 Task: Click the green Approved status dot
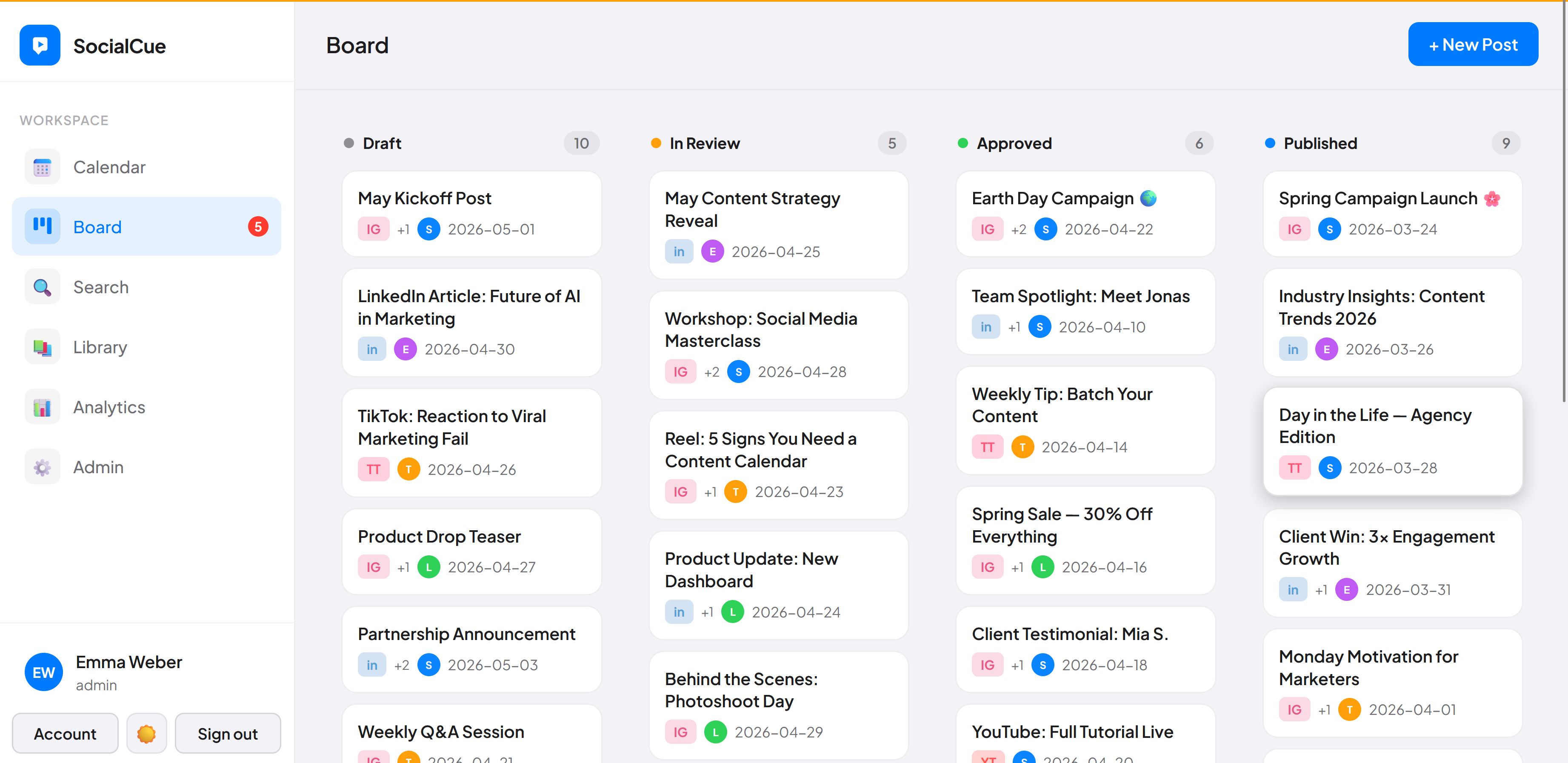point(963,143)
